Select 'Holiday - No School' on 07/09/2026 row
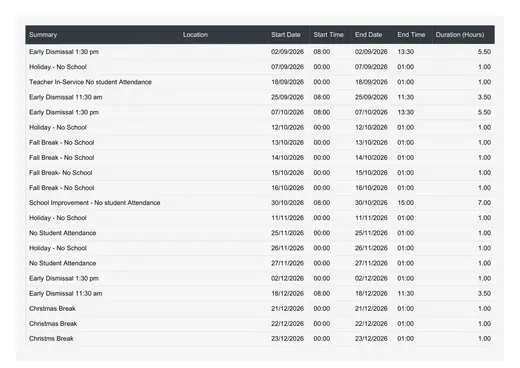 [x=58, y=67]
